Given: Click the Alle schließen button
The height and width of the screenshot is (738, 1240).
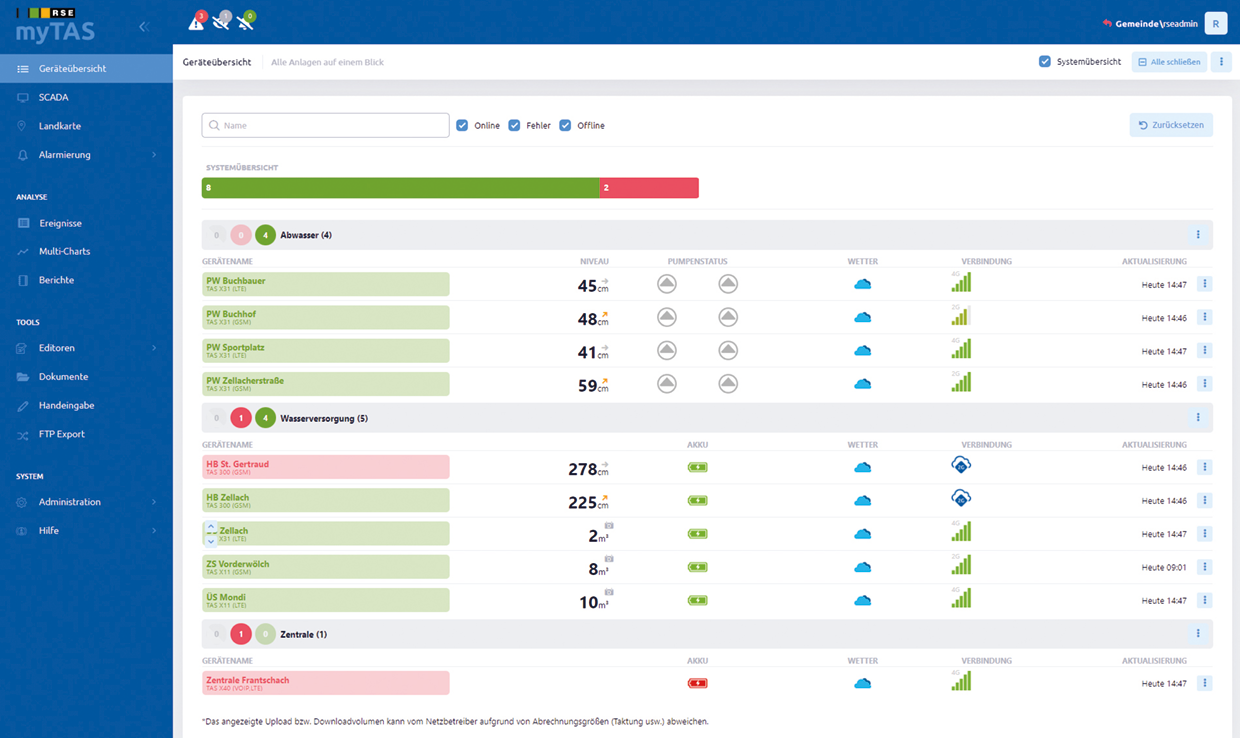Looking at the screenshot, I should 1169,61.
